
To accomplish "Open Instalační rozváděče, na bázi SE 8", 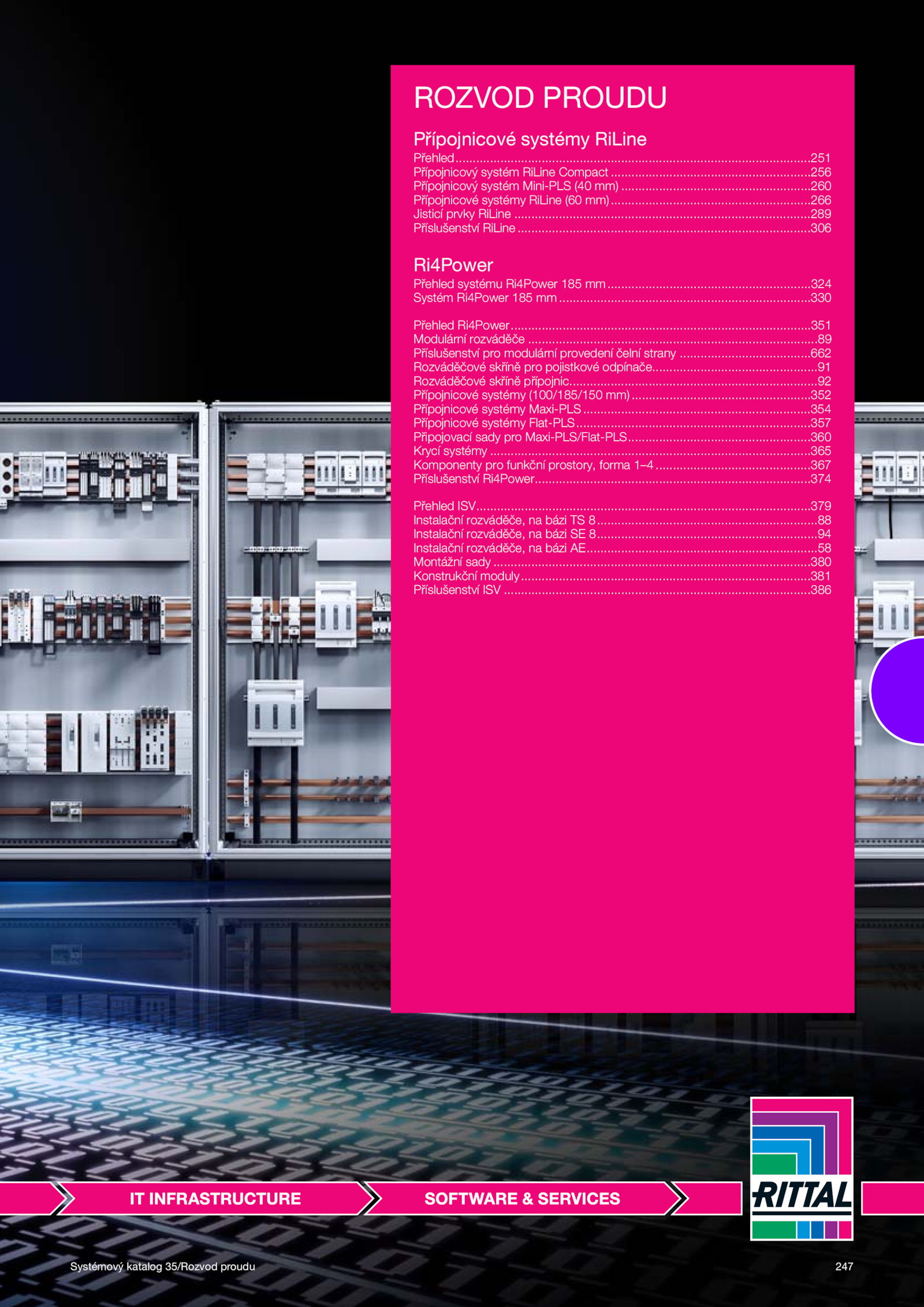I will (622, 534).
